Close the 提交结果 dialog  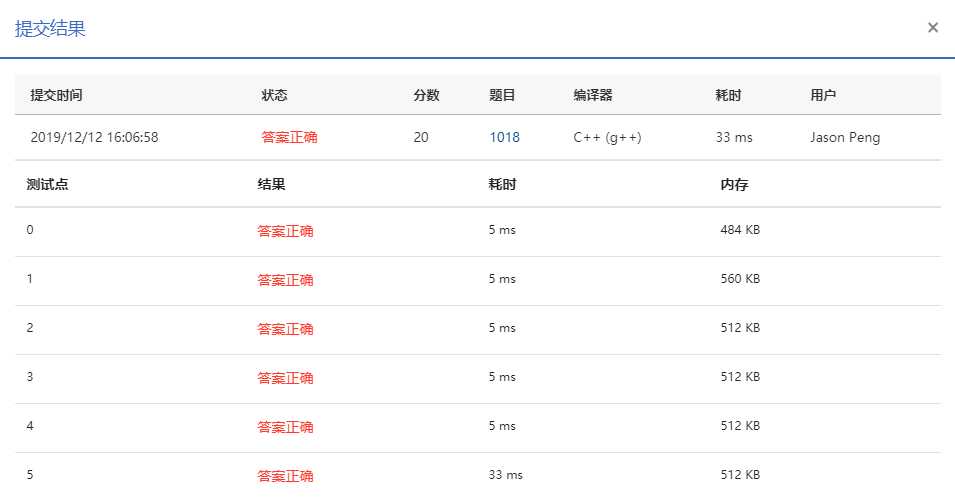(x=932, y=28)
